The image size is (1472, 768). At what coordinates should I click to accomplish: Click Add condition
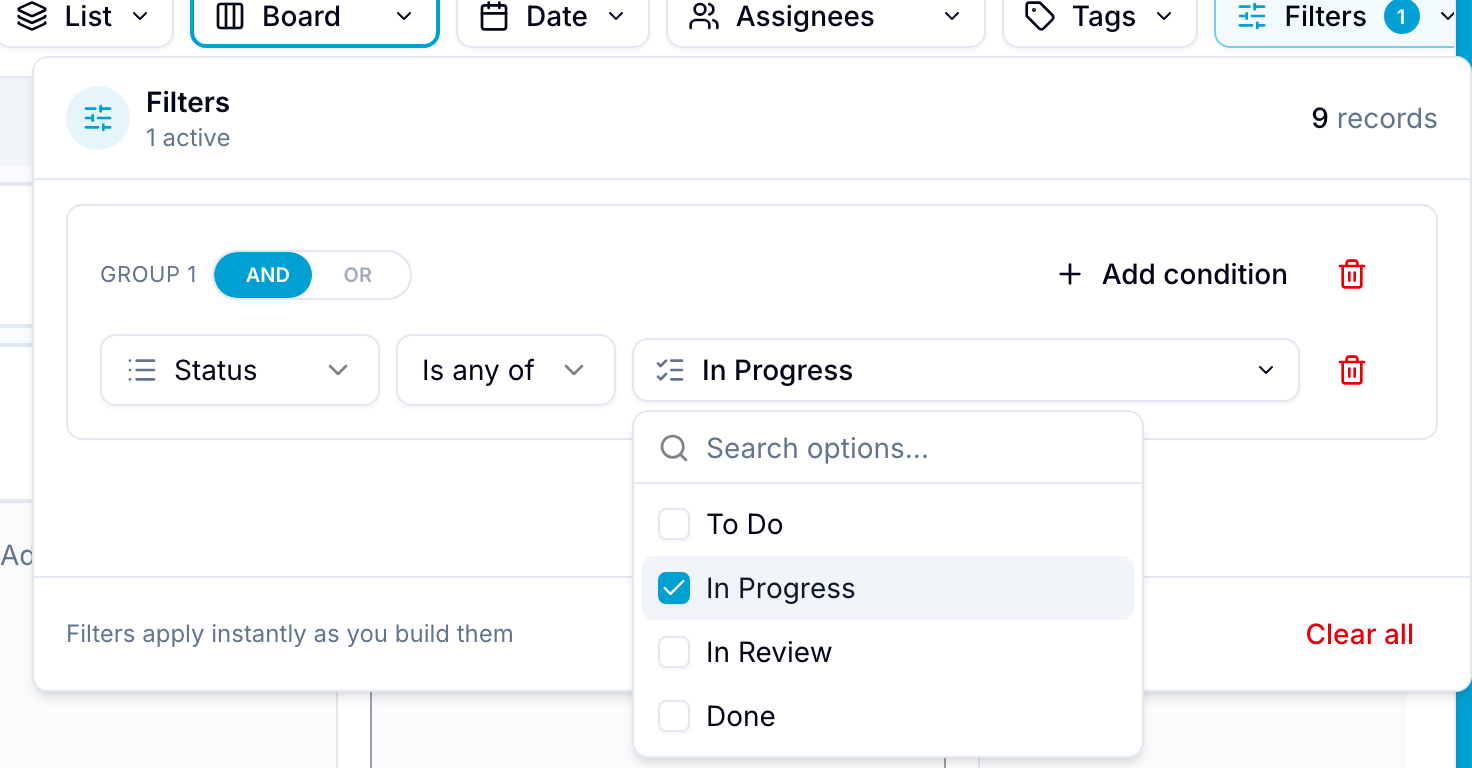point(1173,274)
